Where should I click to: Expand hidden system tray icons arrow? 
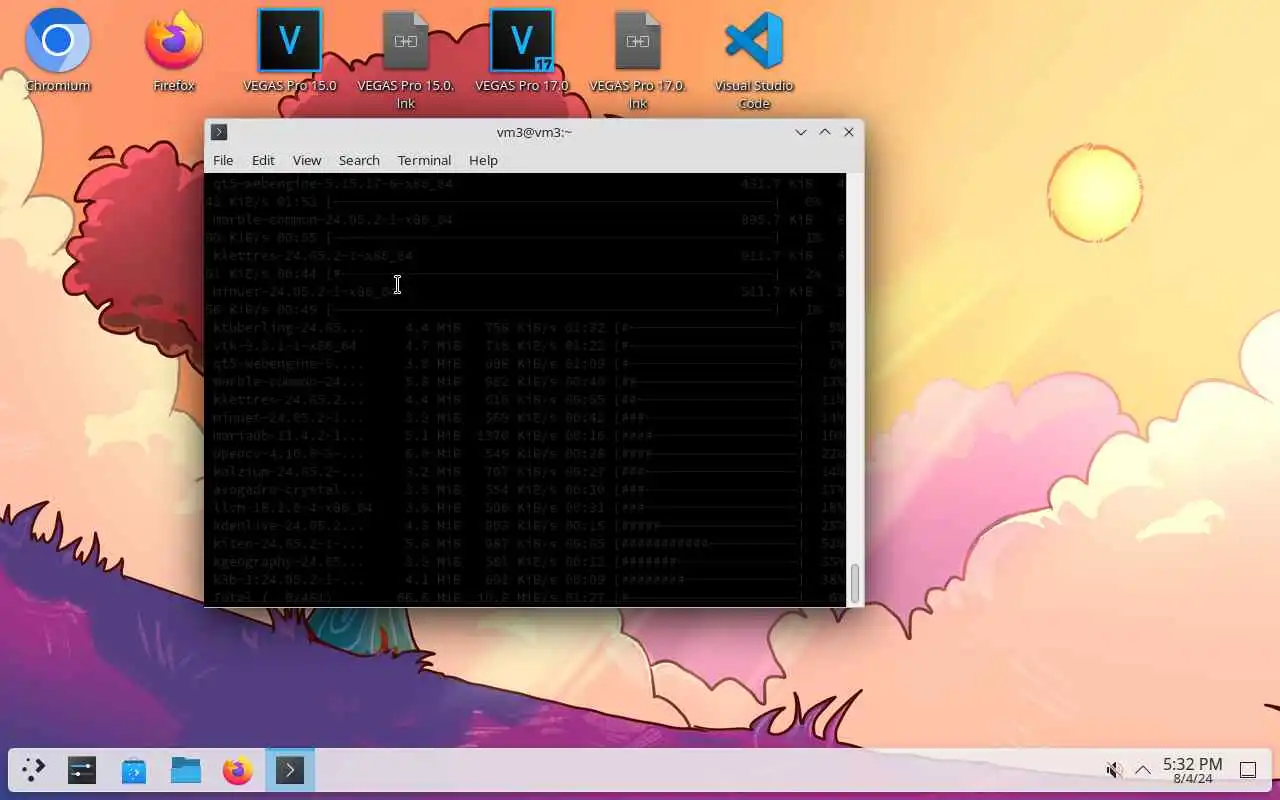[1142, 770]
